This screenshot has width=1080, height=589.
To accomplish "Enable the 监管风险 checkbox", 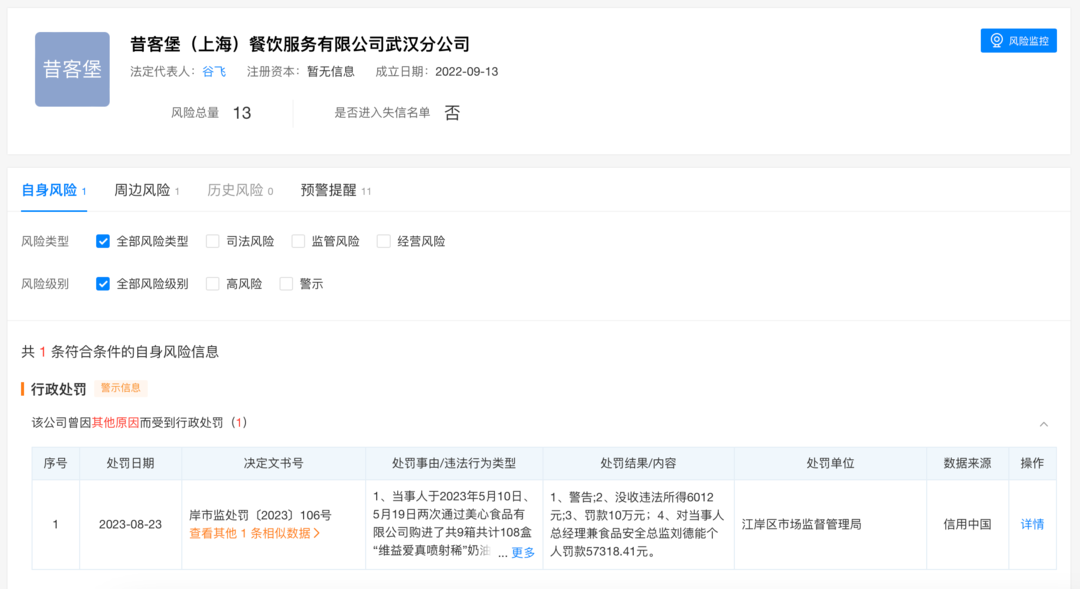I will (298, 241).
